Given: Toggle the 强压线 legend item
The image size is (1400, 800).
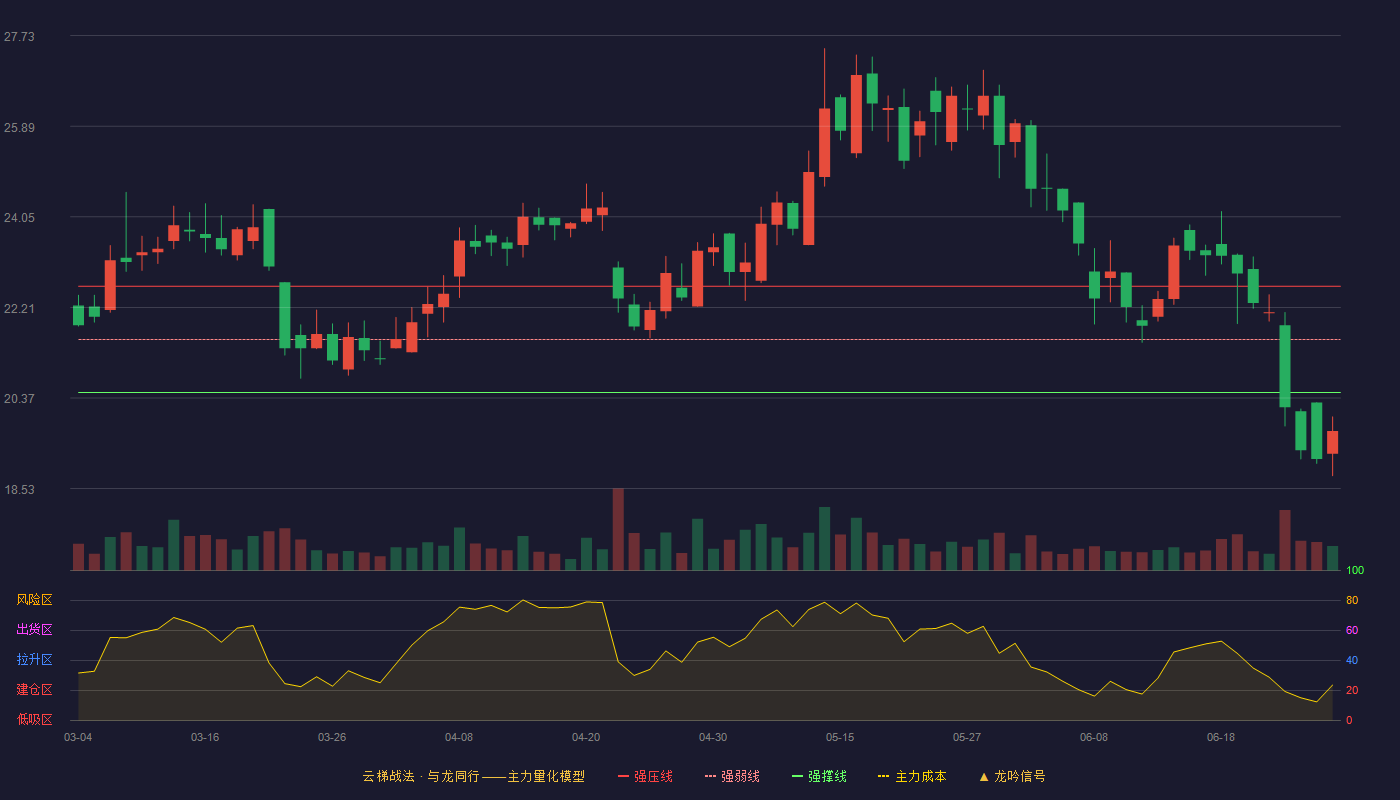Looking at the screenshot, I should coord(645,776).
